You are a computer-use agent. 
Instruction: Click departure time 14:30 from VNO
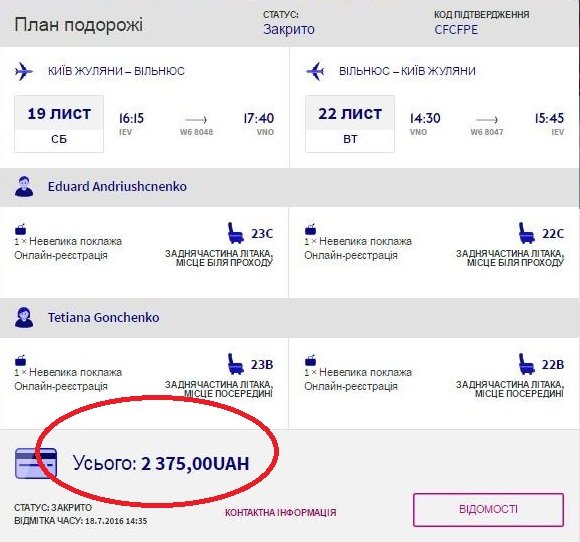425,118
